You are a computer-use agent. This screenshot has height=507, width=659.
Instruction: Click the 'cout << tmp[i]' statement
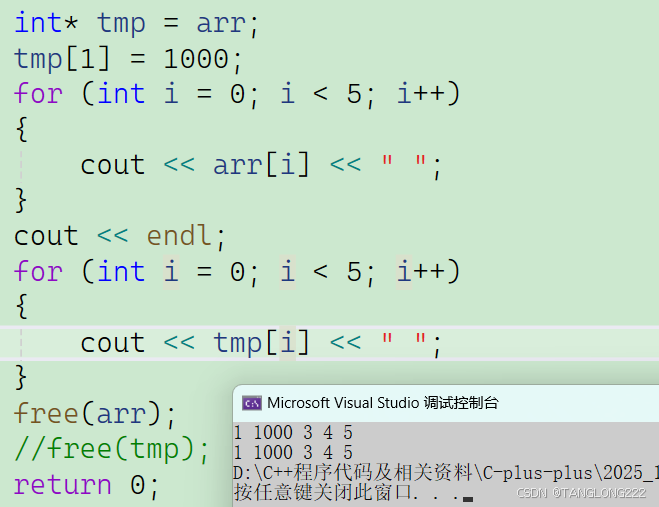261,343
